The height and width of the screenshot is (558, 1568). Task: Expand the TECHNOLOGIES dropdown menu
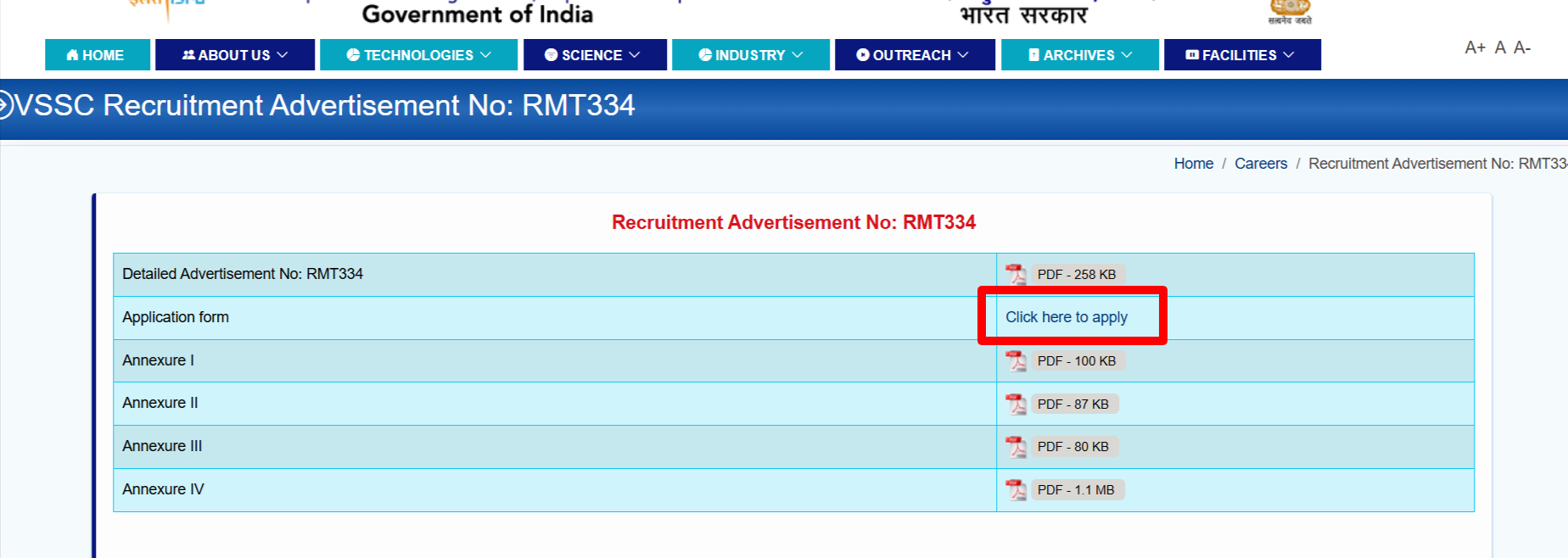pyautogui.click(x=418, y=55)
